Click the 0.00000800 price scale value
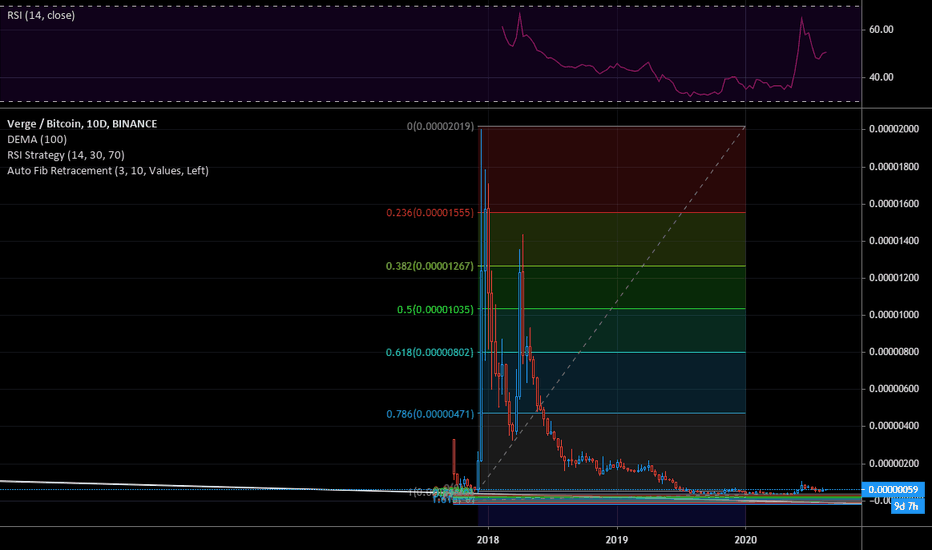 tap(893, 351)
